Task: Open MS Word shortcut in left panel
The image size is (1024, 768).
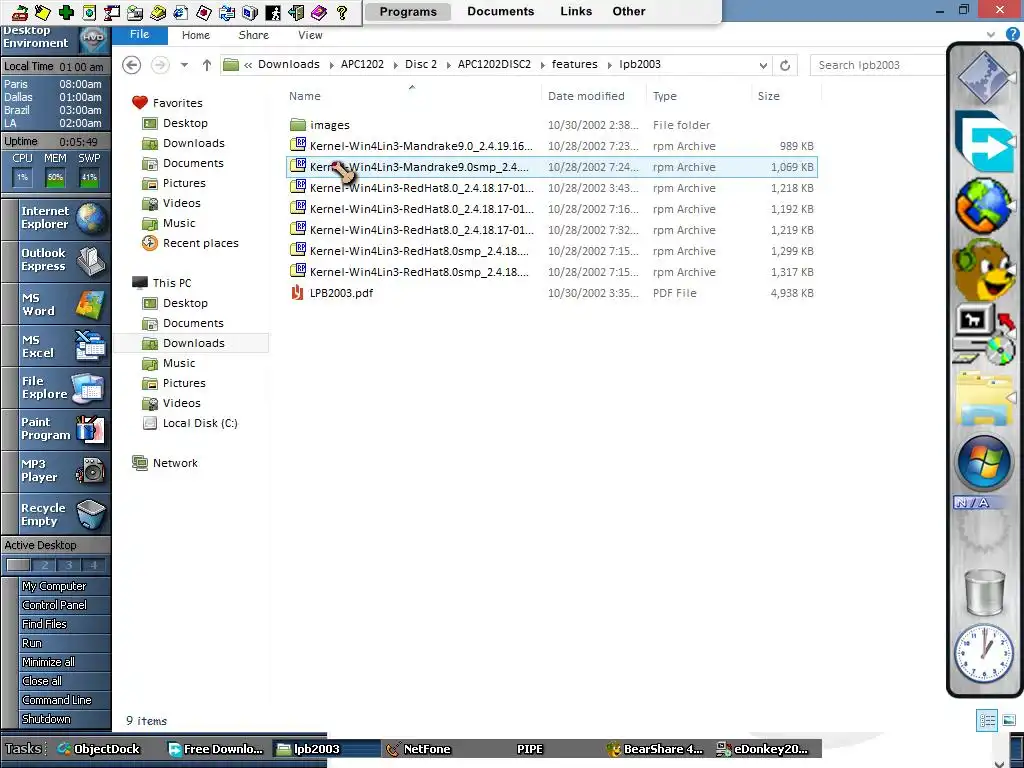Action: coord(56,304)
